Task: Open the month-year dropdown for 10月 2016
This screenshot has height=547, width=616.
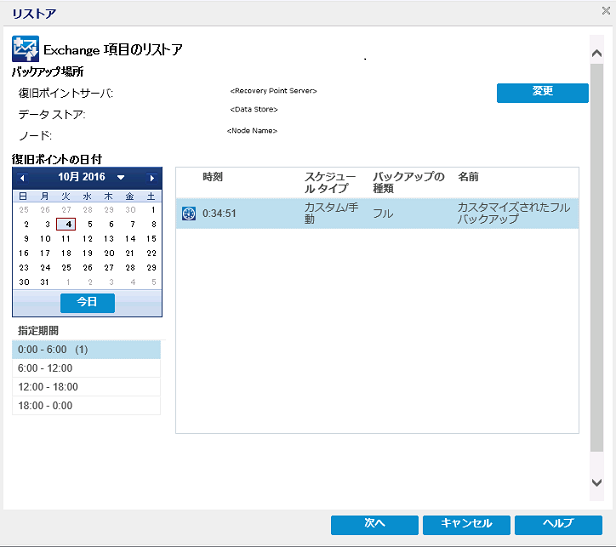Action: (121, 178)
